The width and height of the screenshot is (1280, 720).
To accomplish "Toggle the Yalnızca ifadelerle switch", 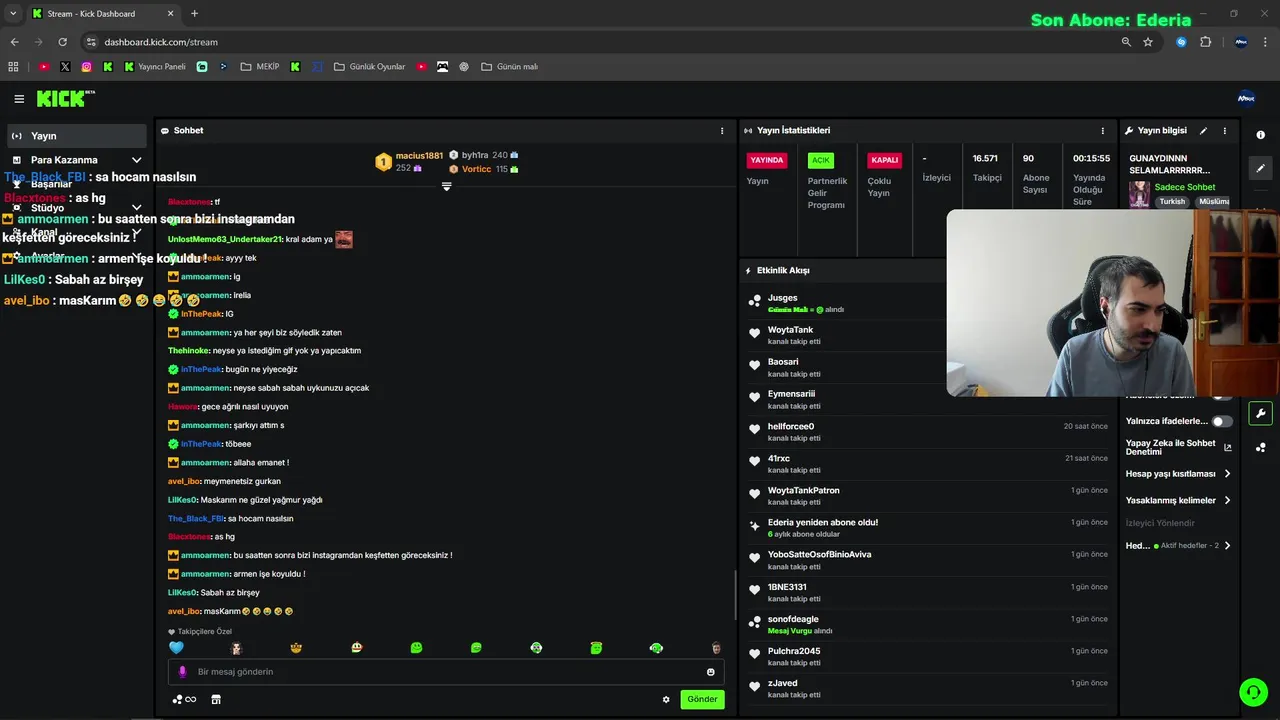I will (1222, 421).
